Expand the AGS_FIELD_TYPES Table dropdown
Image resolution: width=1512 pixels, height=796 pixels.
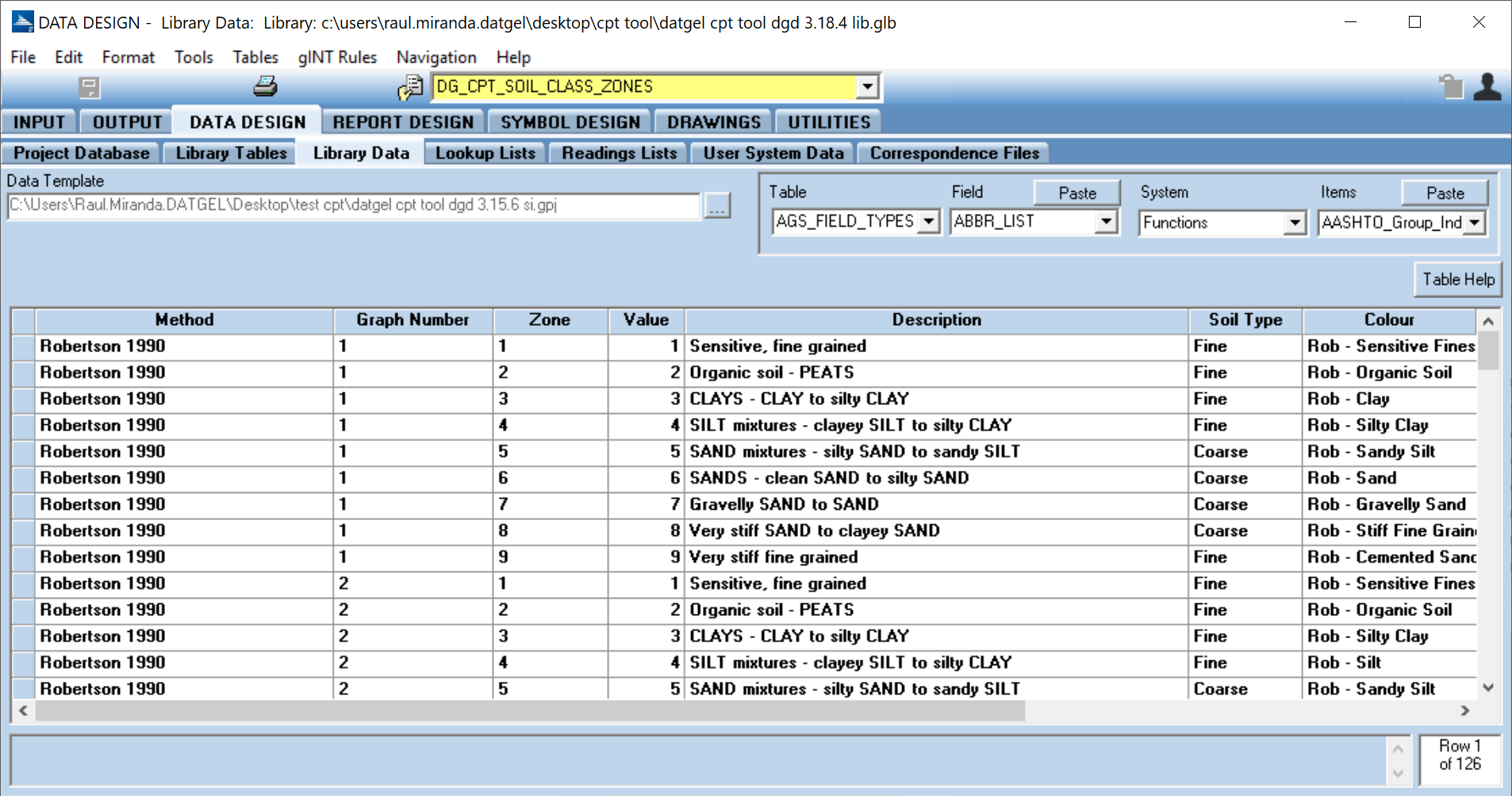click(x=928, y=222)
